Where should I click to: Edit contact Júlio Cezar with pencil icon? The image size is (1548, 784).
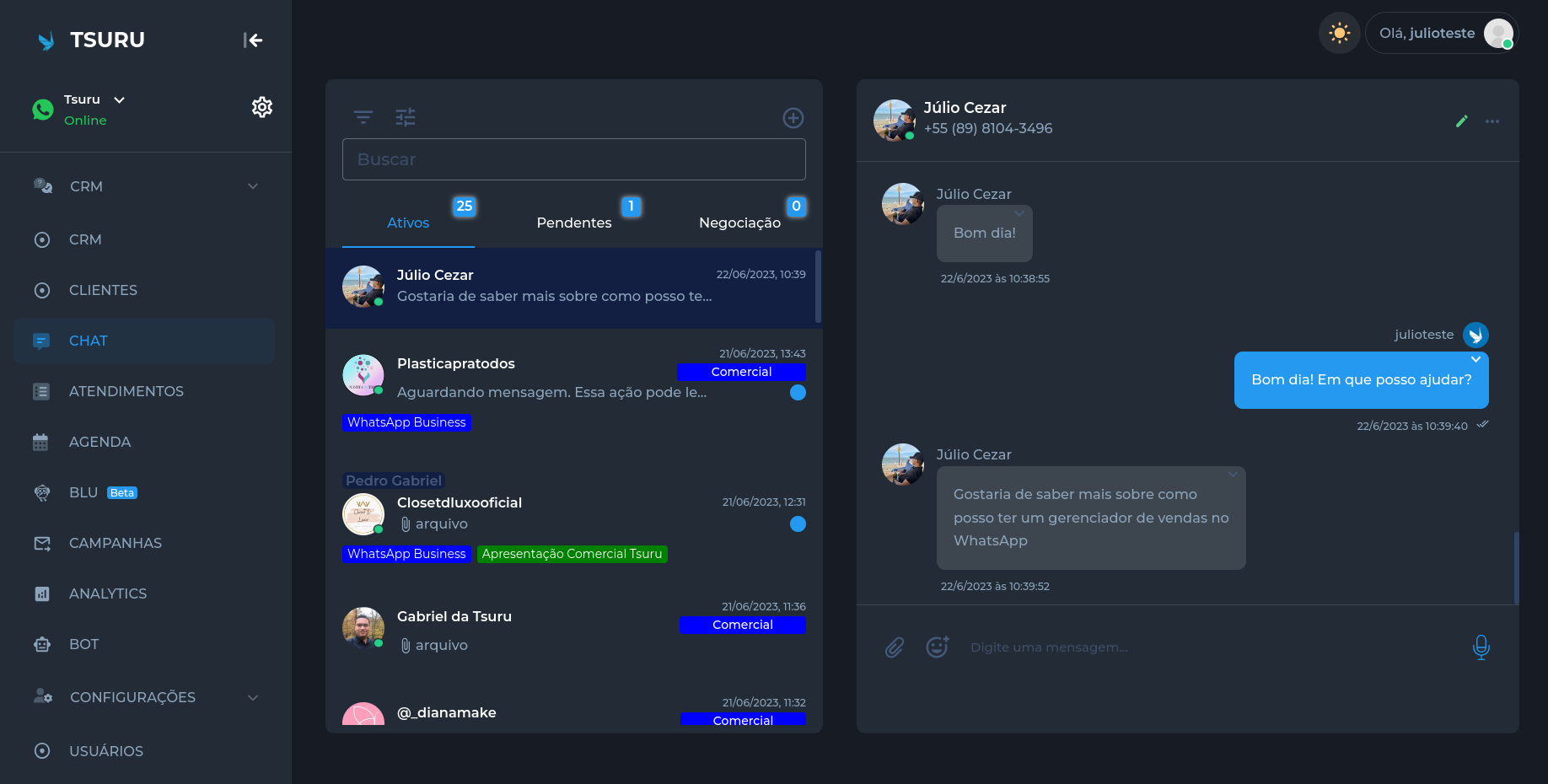(1461, 121)
